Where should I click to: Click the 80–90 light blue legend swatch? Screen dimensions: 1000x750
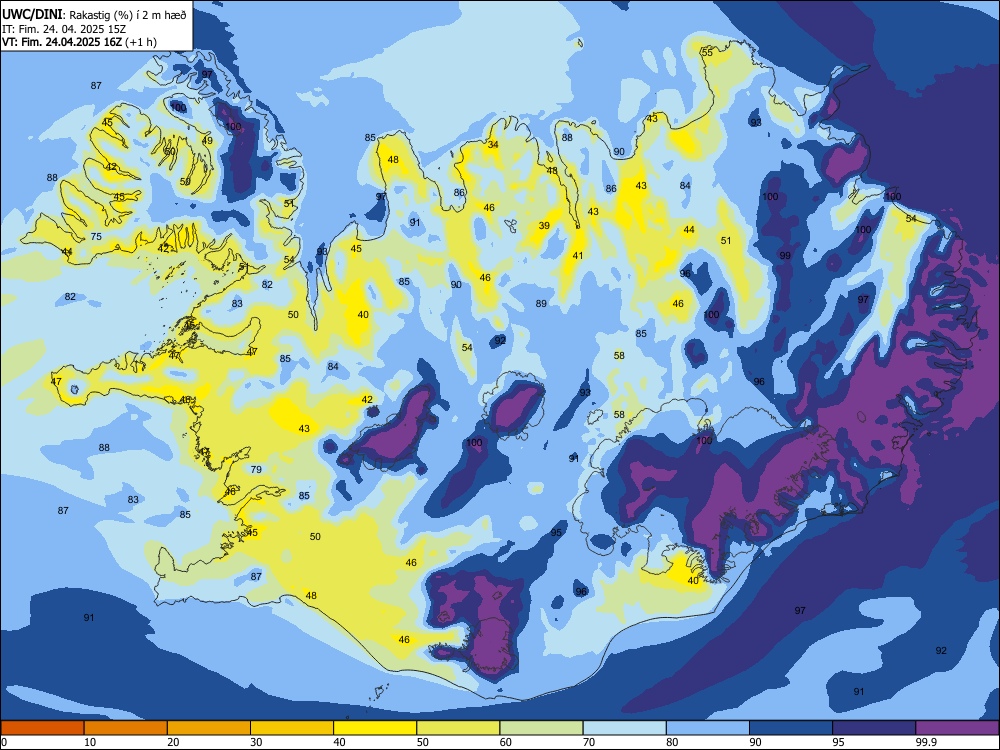(708, 728)
